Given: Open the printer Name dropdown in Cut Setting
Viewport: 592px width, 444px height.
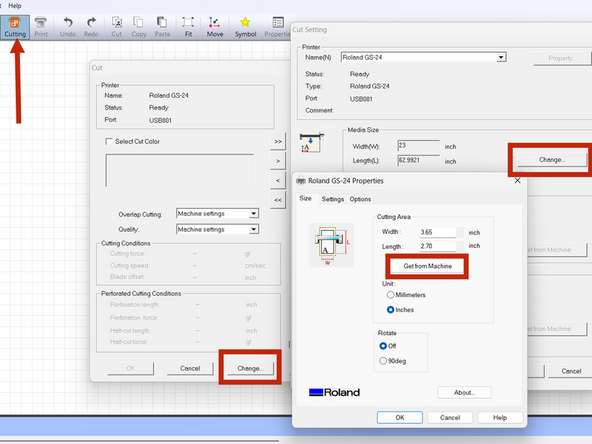Looking at the screenshot, I should point(423,57).
